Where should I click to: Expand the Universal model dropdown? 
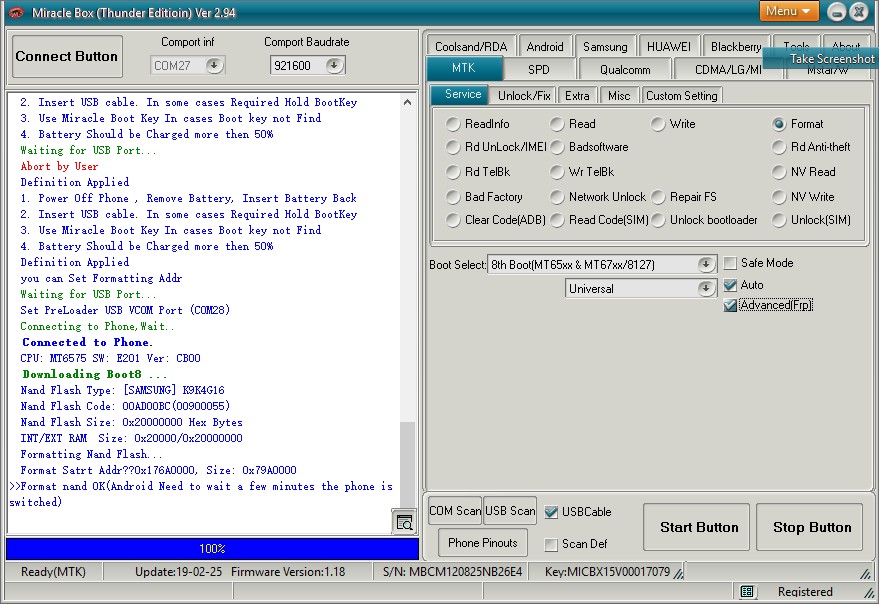coord(706,289)
